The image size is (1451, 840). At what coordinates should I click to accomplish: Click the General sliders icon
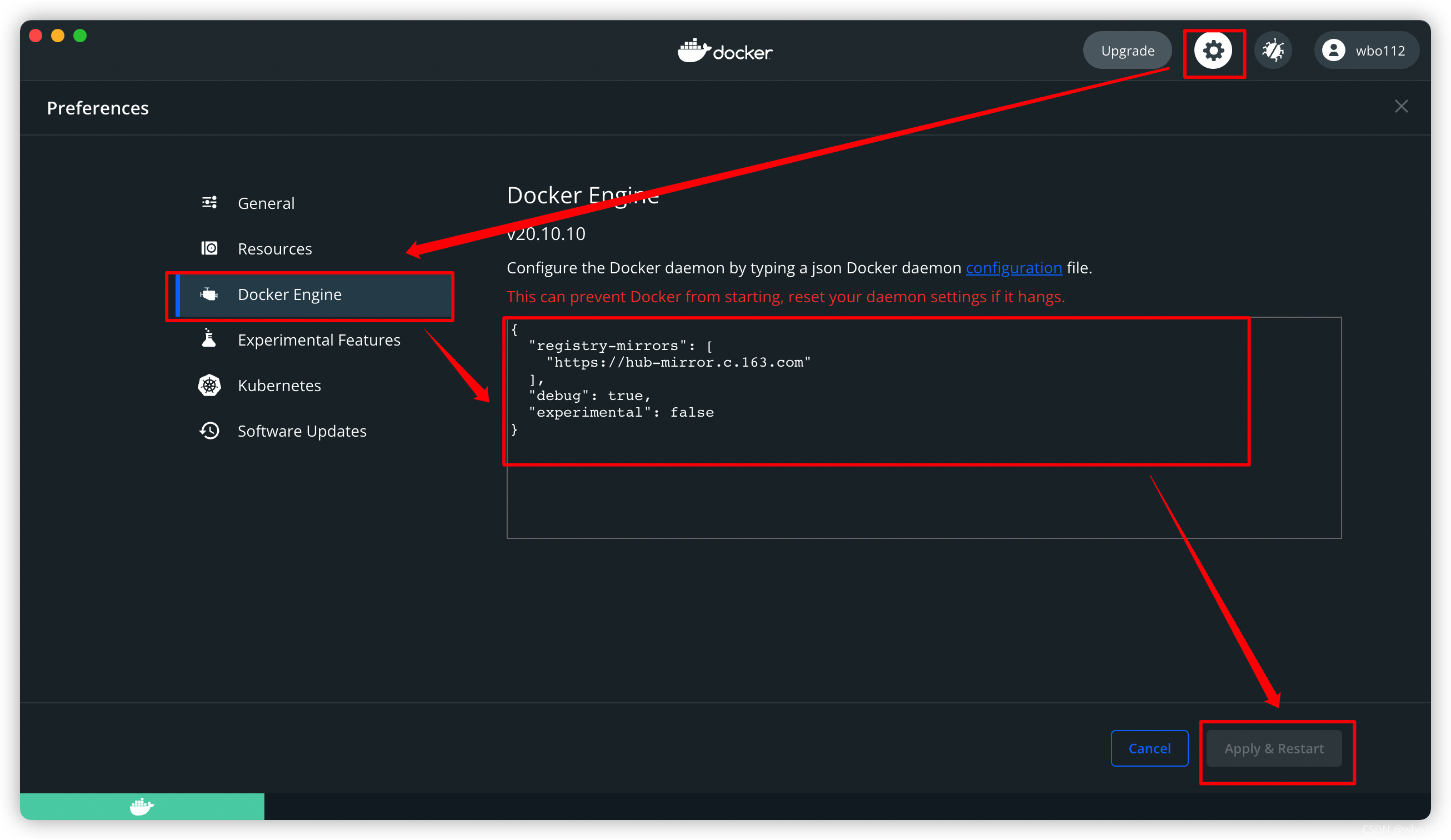point(209,203)
